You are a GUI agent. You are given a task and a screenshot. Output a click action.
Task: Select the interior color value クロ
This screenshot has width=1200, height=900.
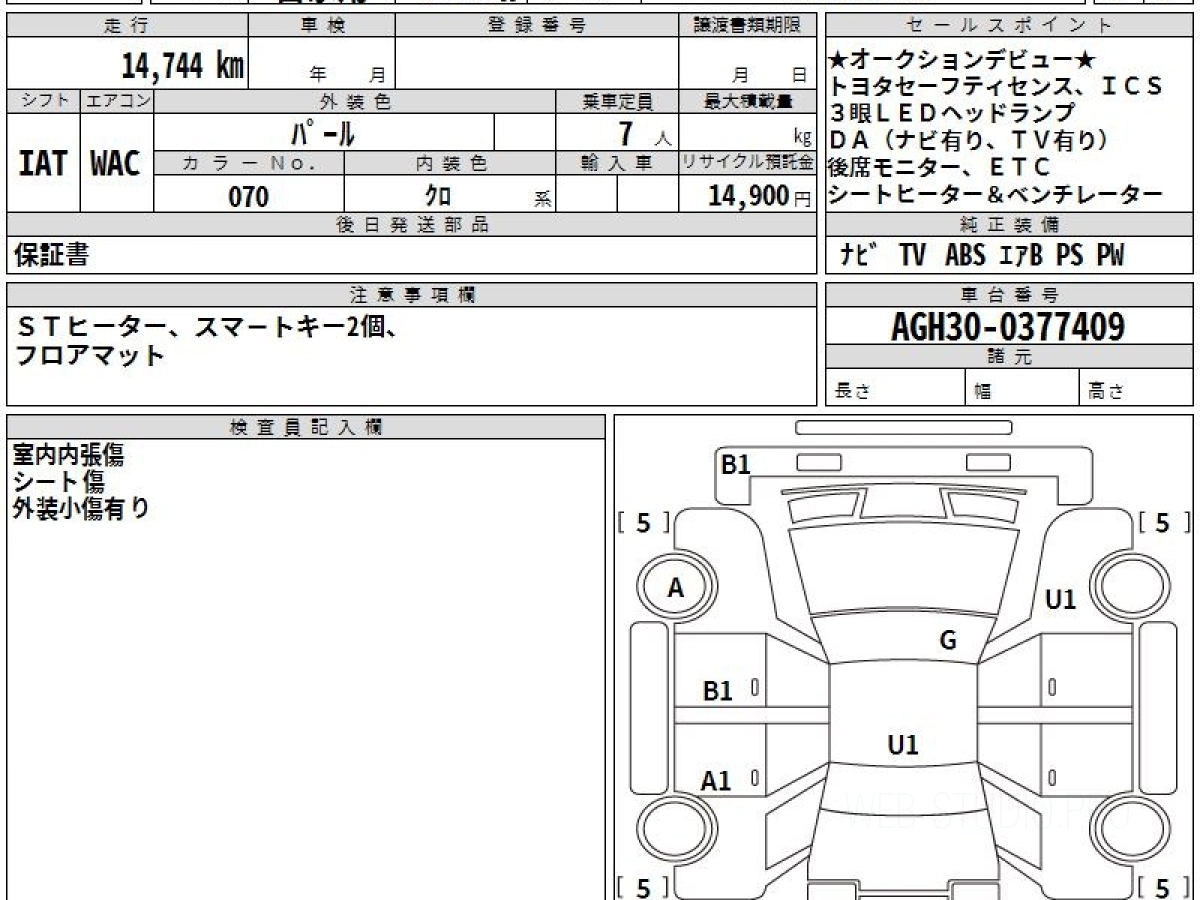click(x=438, y=196)
